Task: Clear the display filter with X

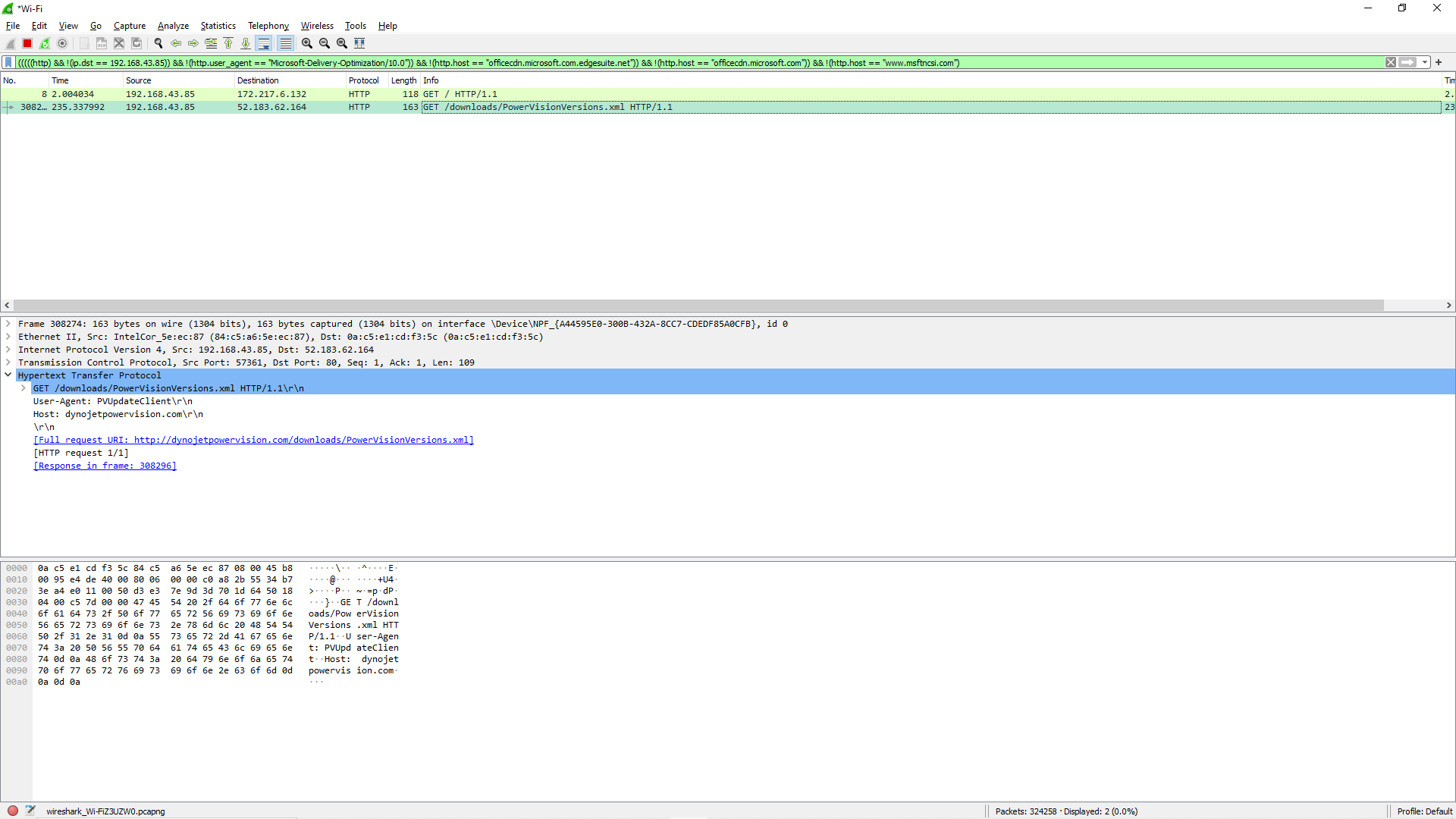Action: coord(1391,62)
